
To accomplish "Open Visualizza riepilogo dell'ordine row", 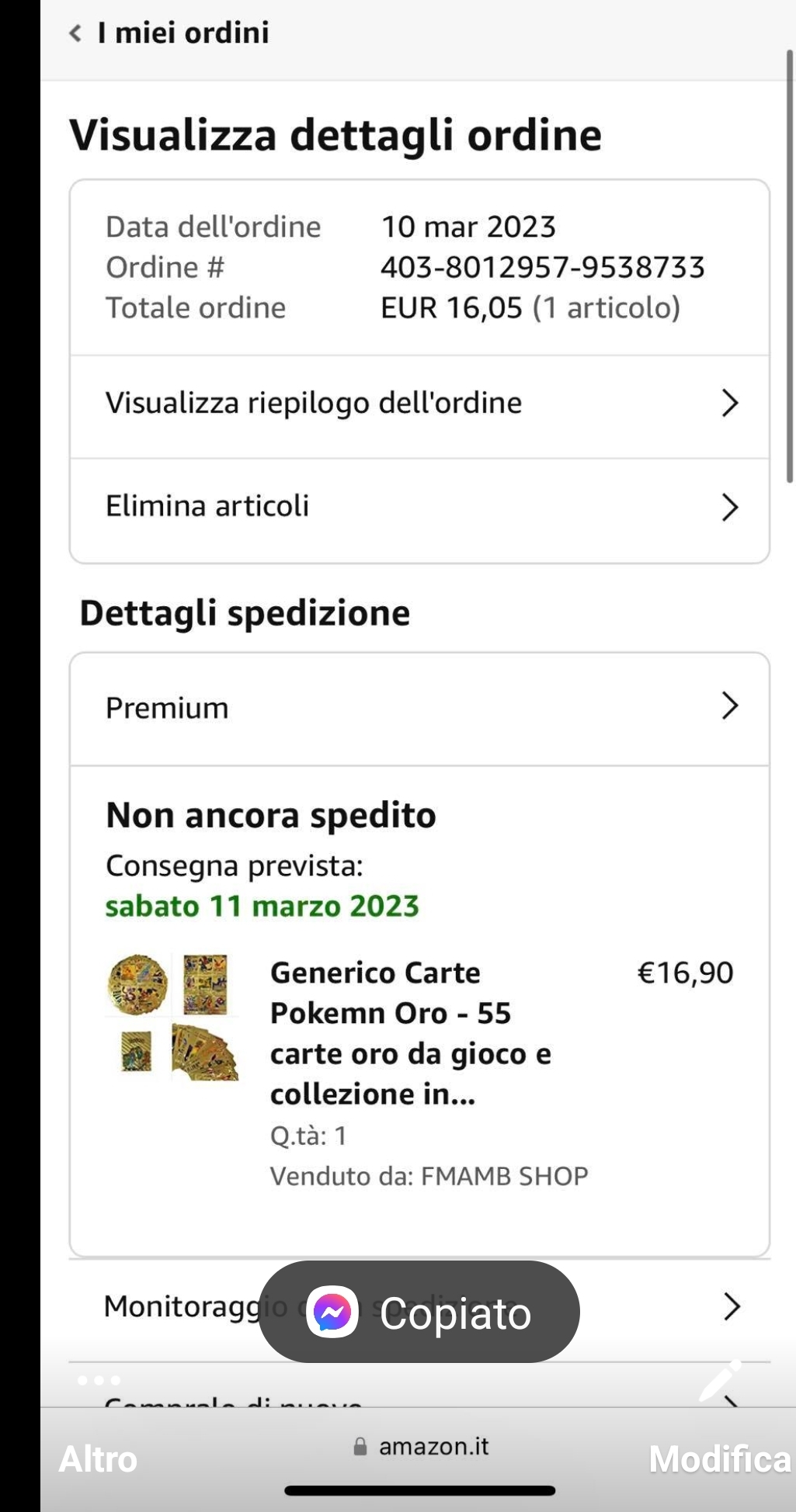I will pyautogui.click(x=314, y=404).
